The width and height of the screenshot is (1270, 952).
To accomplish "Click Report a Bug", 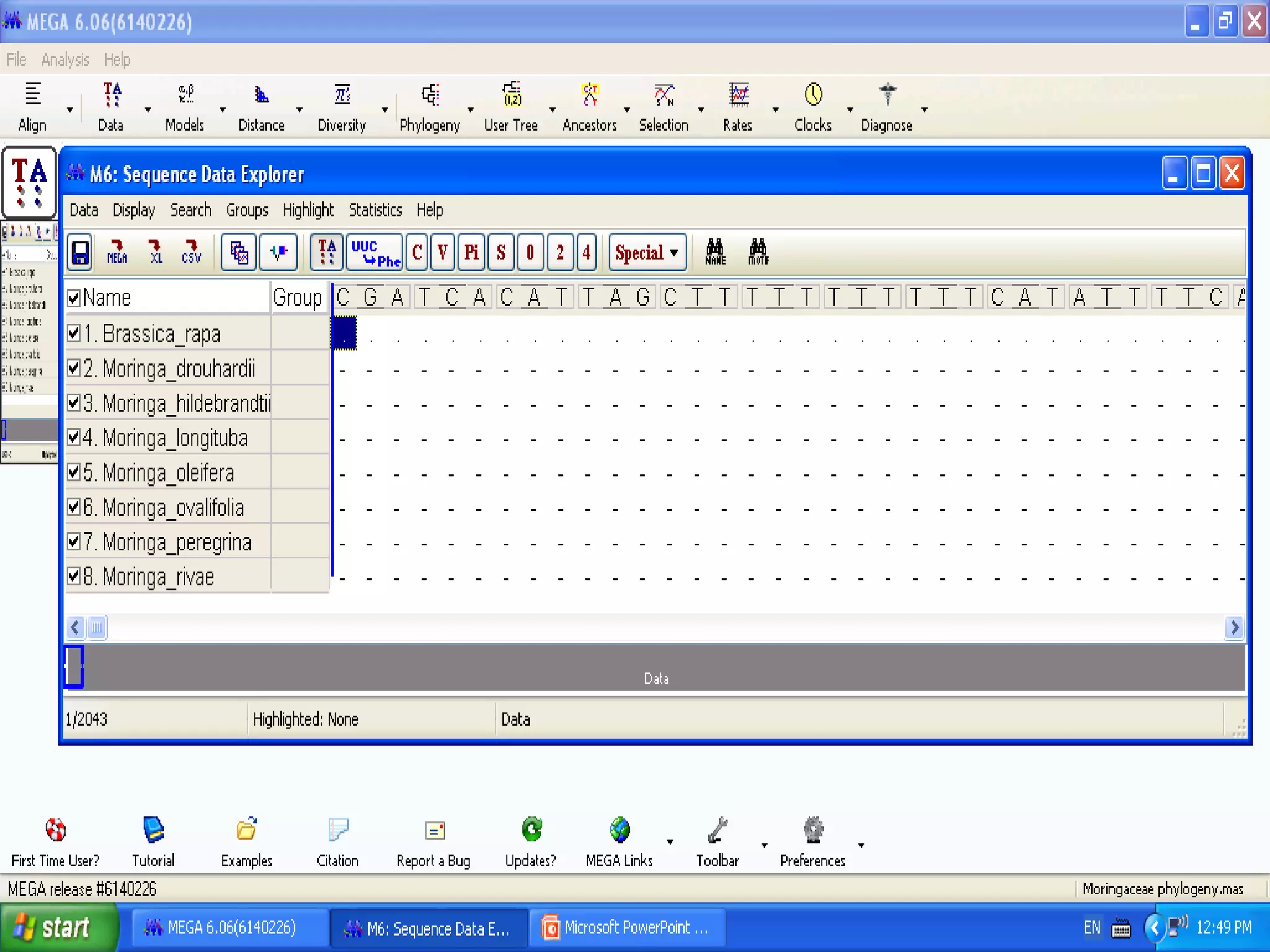I will [434, 842].
